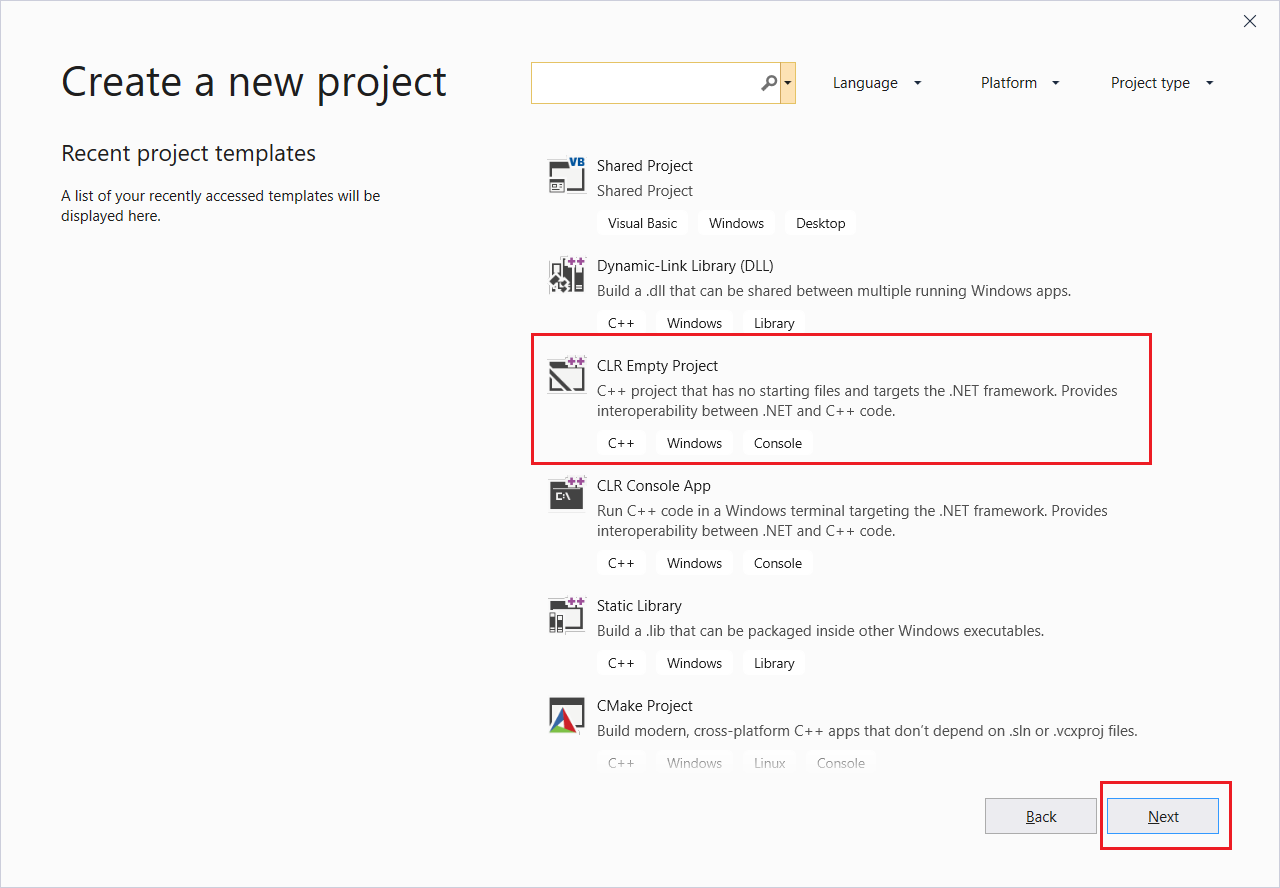
Task: Click the CLR Empty Project icon
Action: 566,375
